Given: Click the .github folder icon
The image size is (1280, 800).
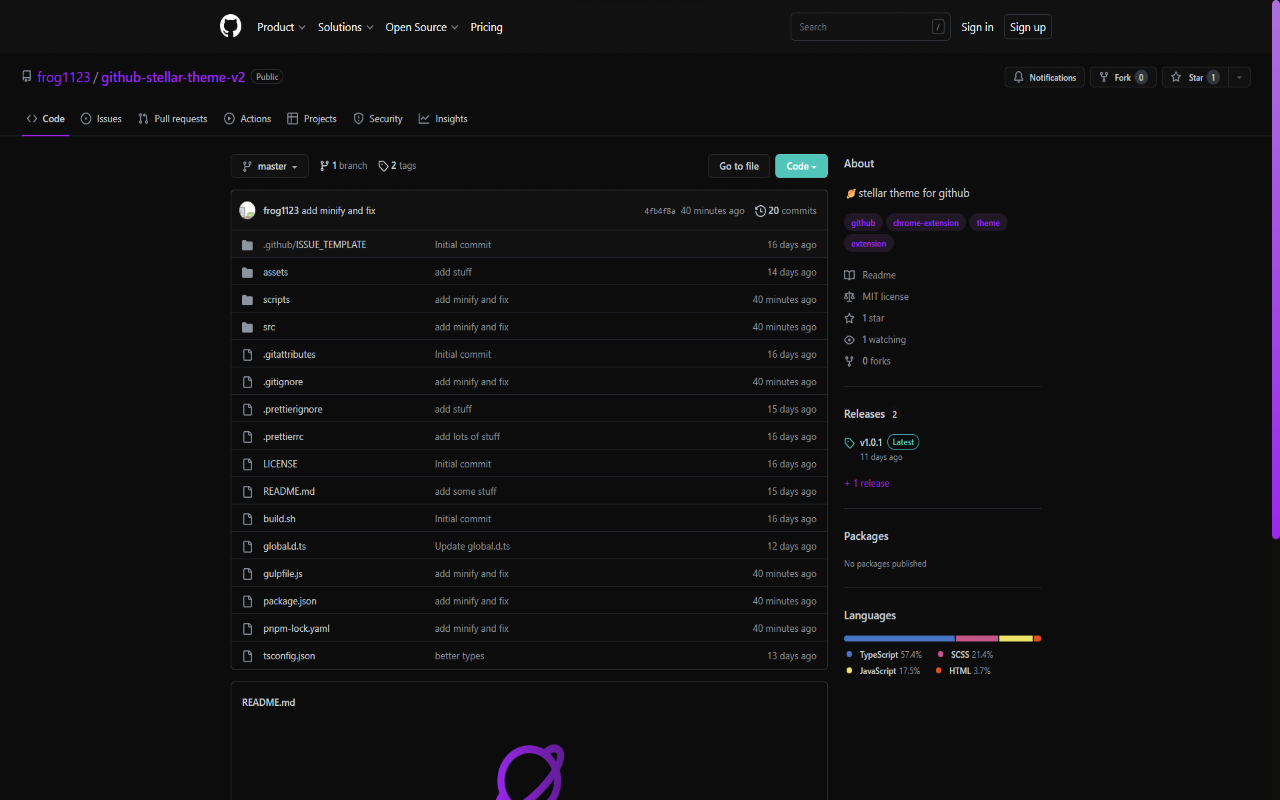Looking at the screenshot, I should point(248,245).
